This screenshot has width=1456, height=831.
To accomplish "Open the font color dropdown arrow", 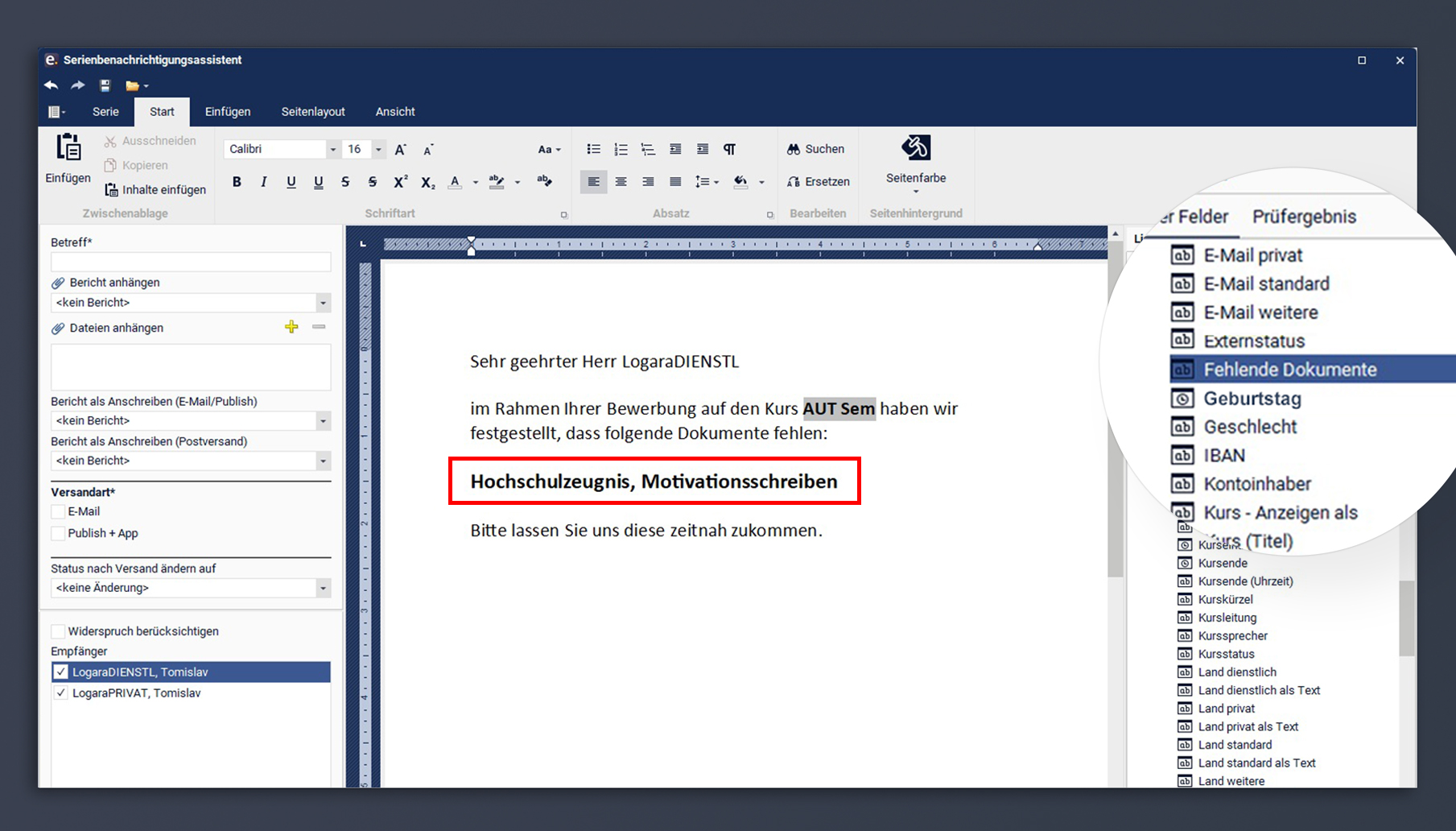I will pos(476,183).
